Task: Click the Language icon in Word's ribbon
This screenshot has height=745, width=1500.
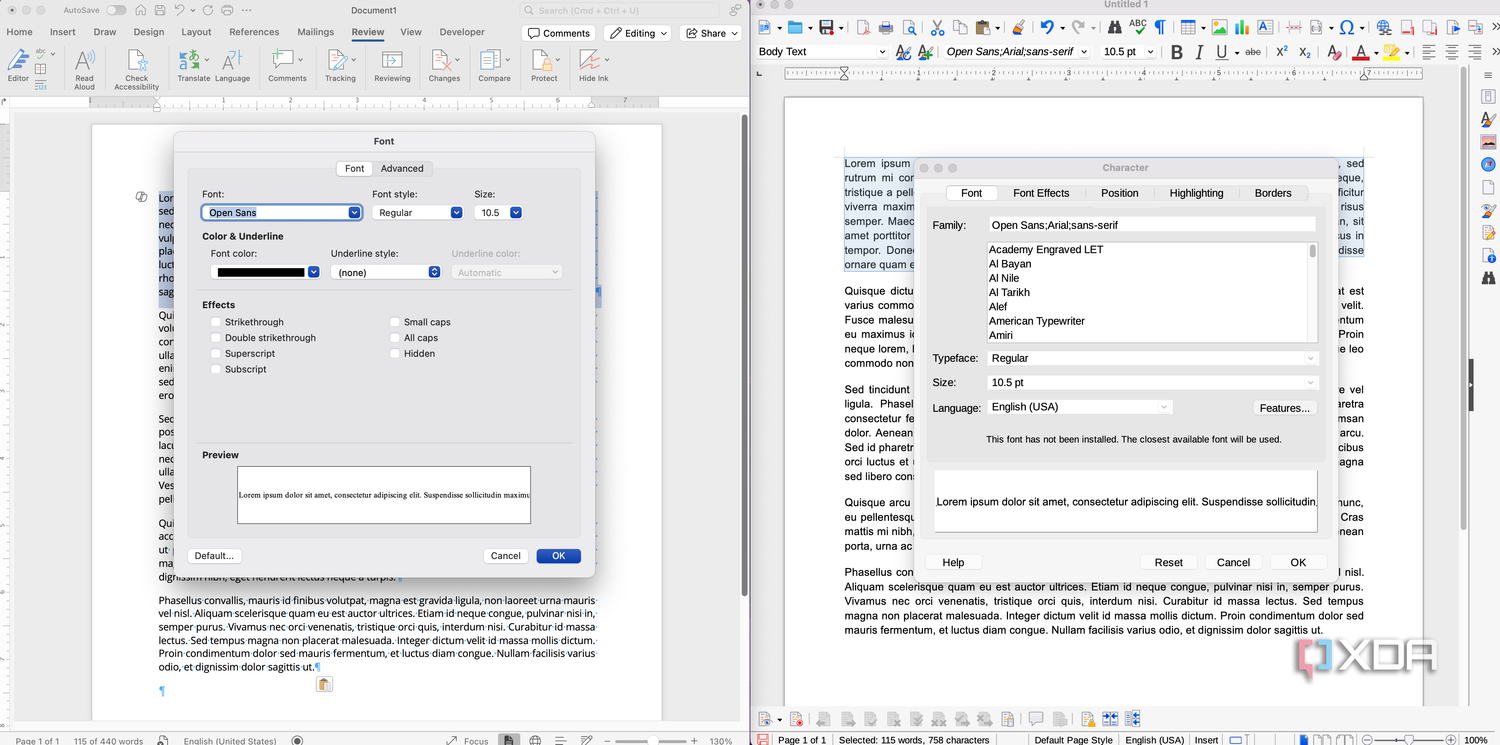Action: click(x=233, y=60)
